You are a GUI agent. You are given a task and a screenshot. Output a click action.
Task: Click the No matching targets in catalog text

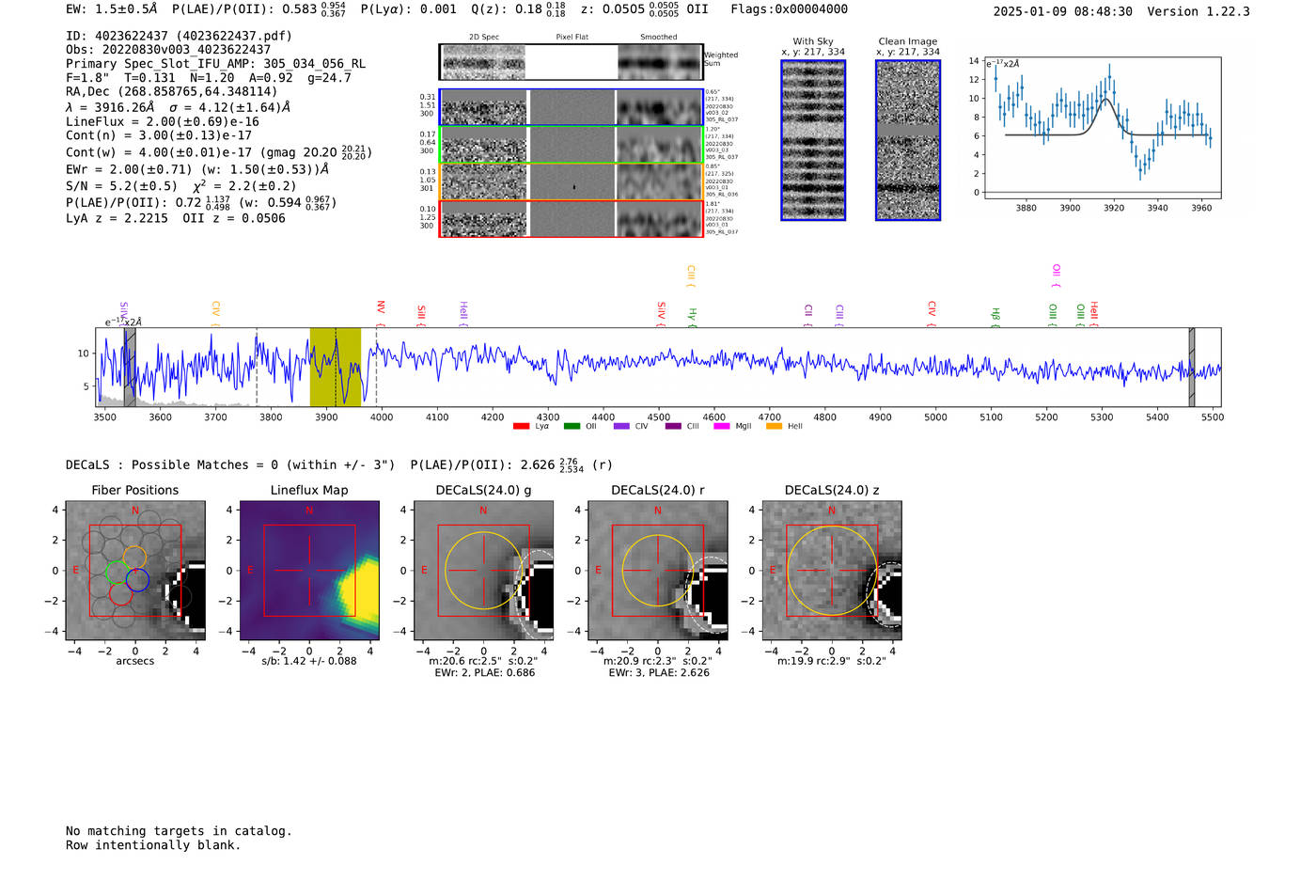tap(179, 831)
